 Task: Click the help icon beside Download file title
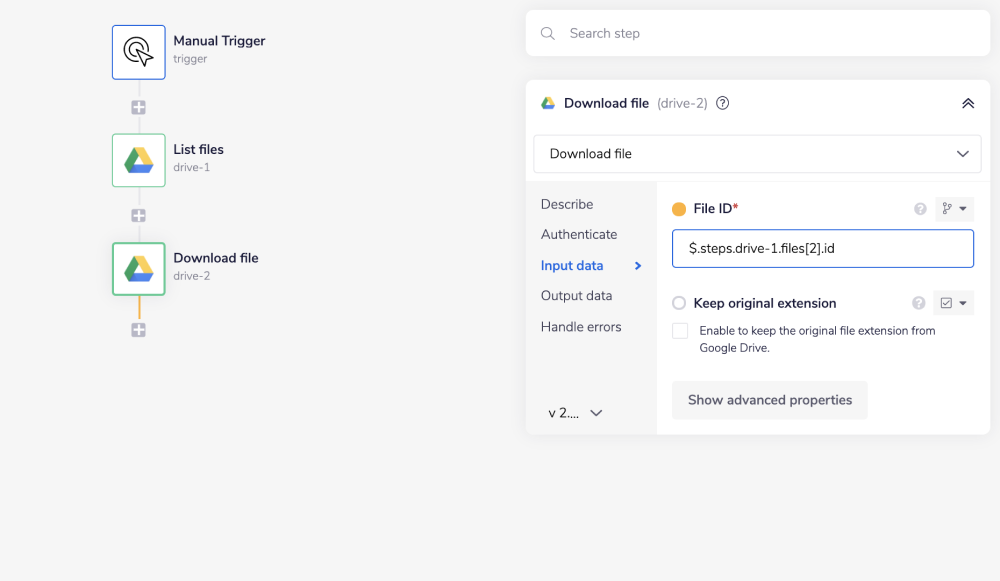[722, 103]
